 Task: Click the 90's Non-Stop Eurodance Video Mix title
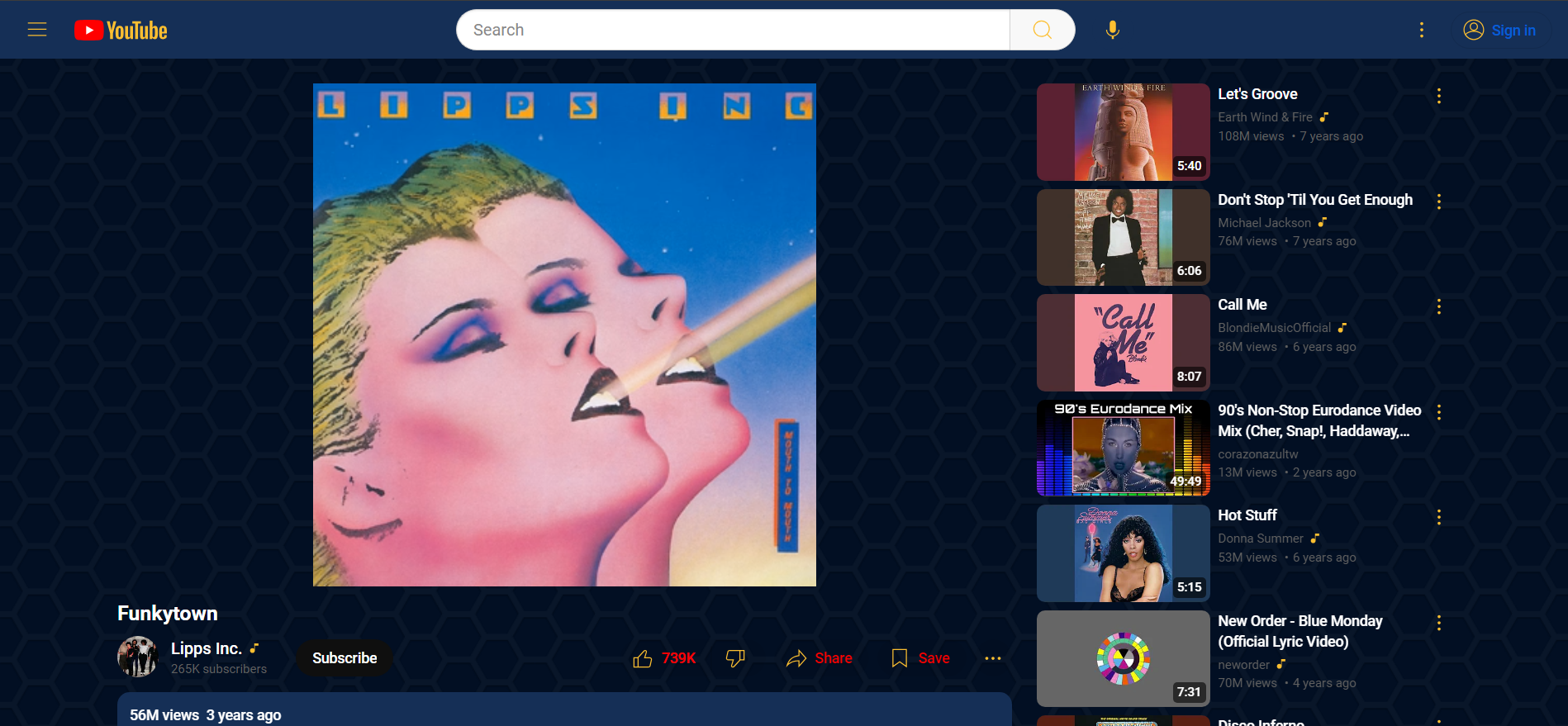(1319, 420)
